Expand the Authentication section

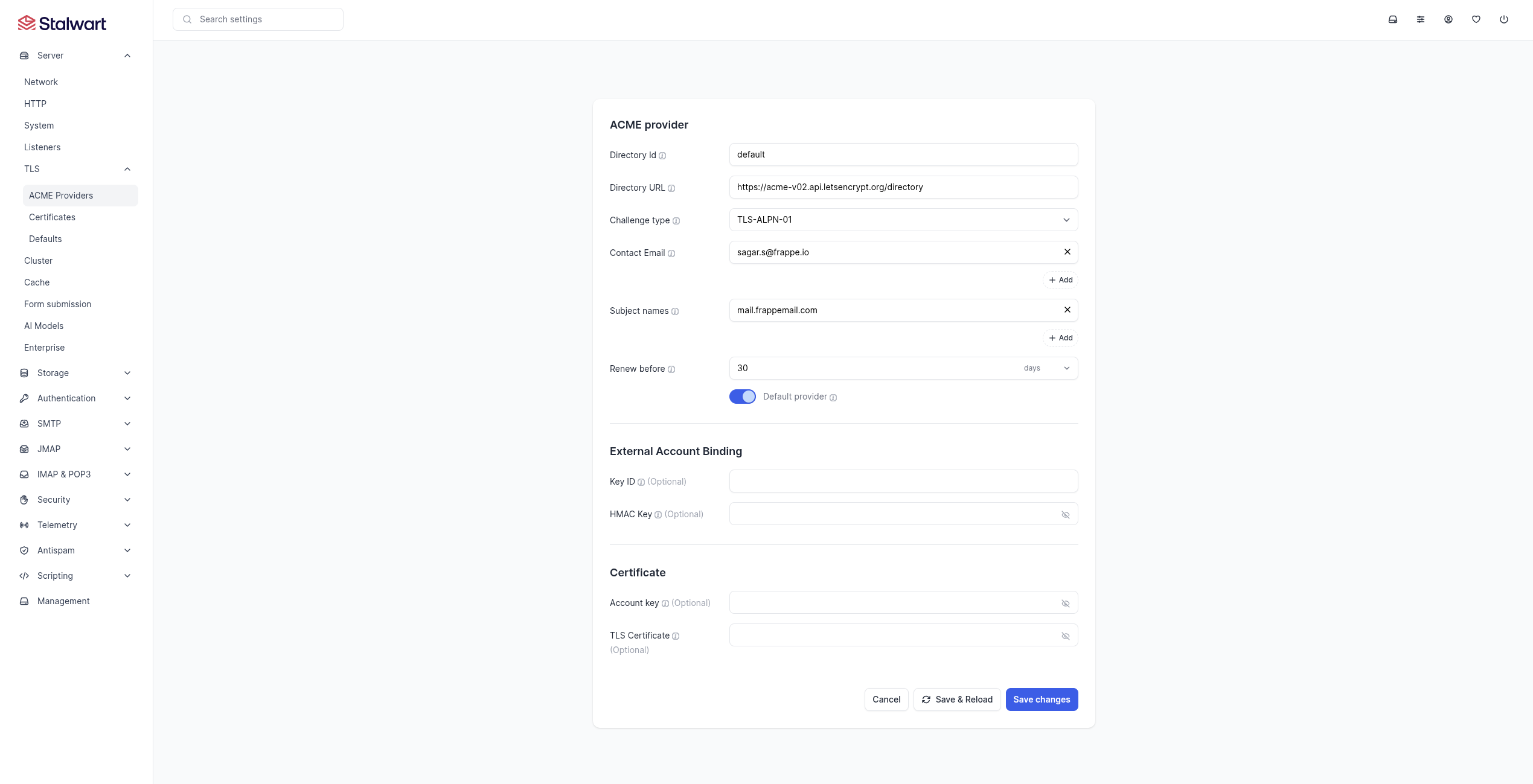pos(76,398)
